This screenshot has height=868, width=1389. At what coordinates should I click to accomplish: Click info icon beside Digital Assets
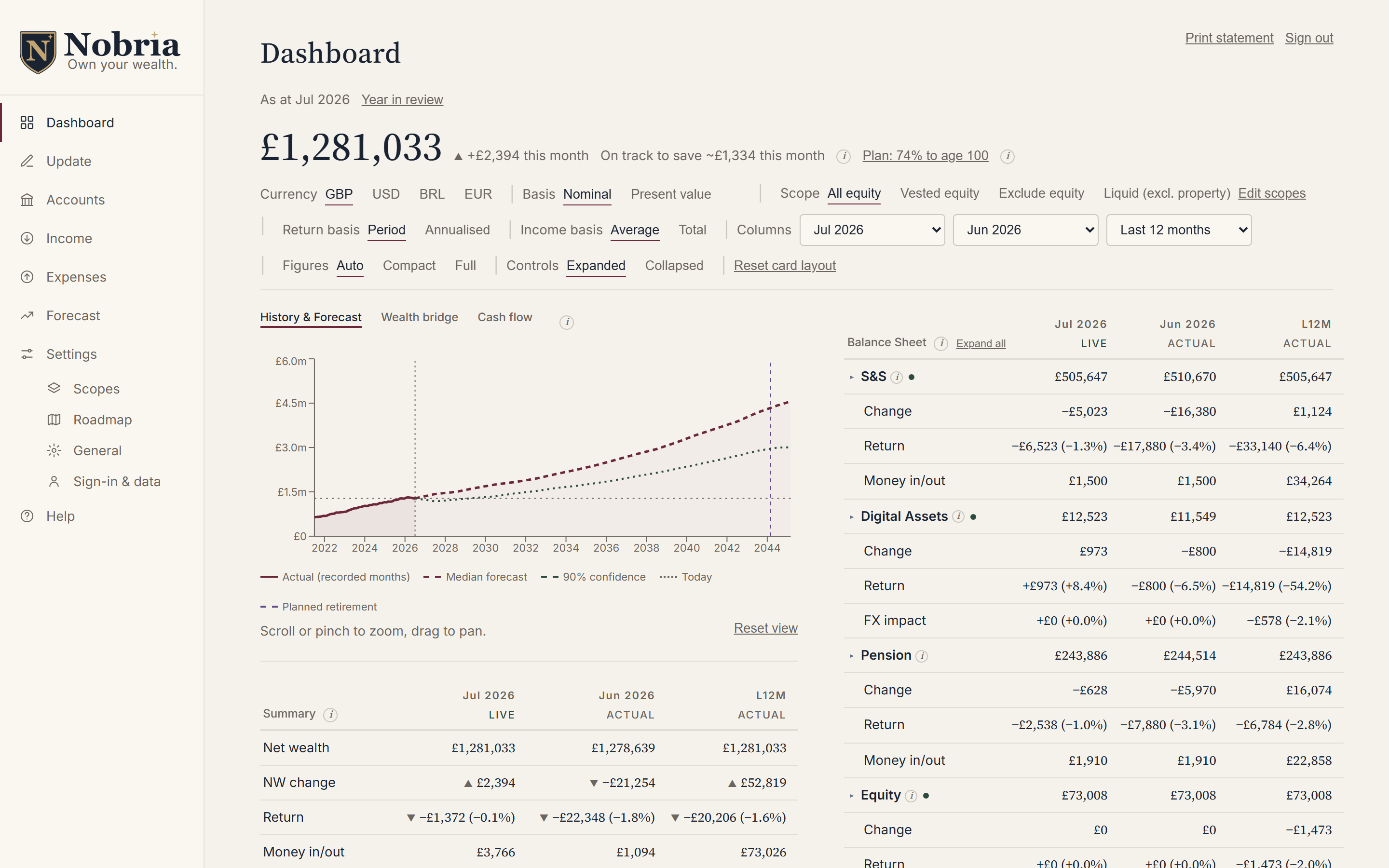coord(958,516)
